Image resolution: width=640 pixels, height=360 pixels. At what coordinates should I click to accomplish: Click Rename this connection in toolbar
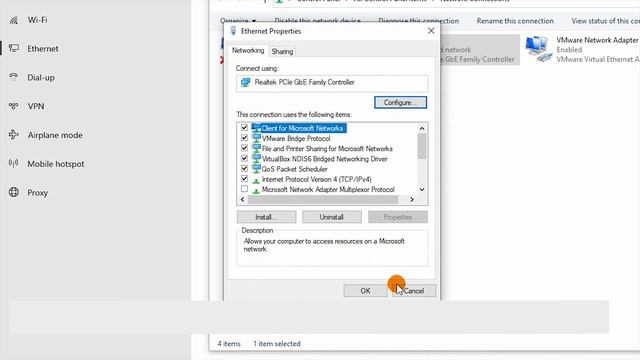pos(515,21)
